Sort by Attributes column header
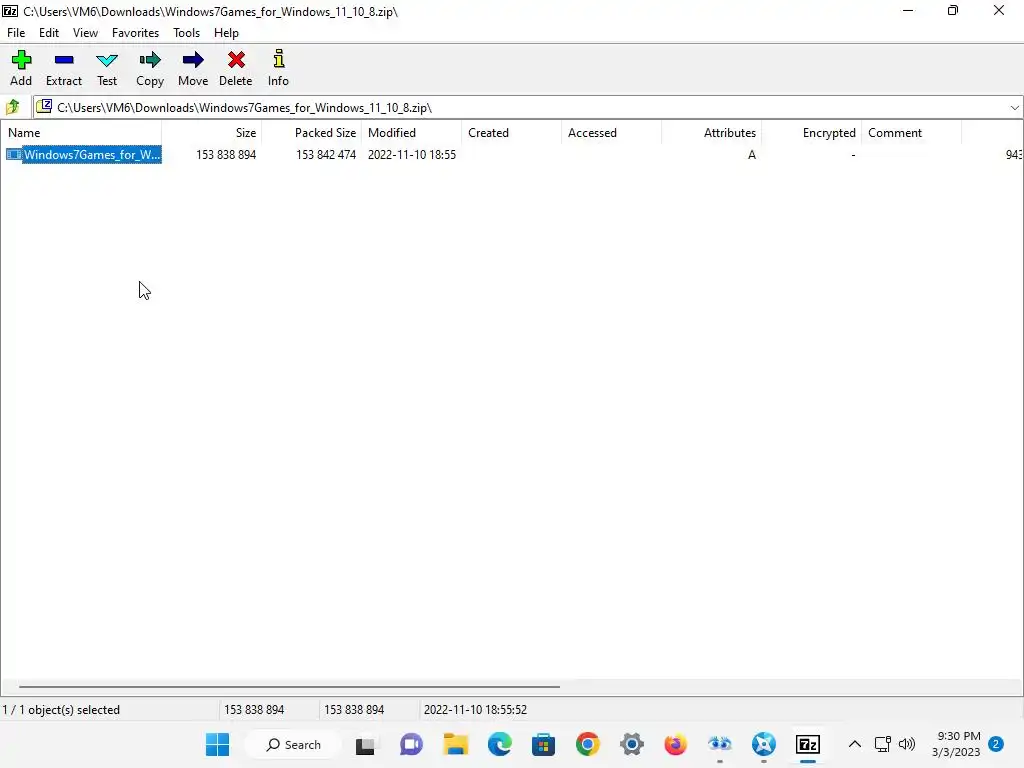This screenshot has height=768, width=1024. point(711,133)
